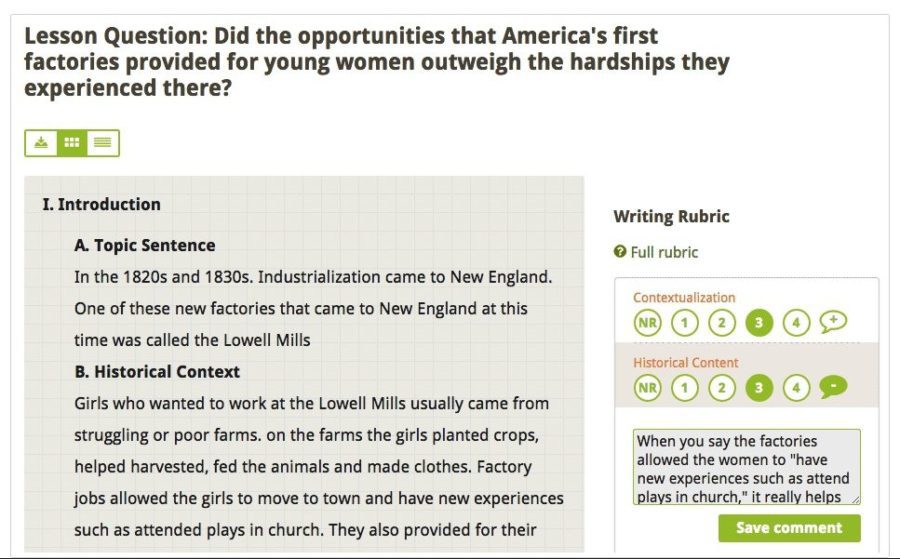Collapse comment bubble for Historical Content
This screenshot has height=559, width=900.
pyautogui.click(x=832, y=387)
